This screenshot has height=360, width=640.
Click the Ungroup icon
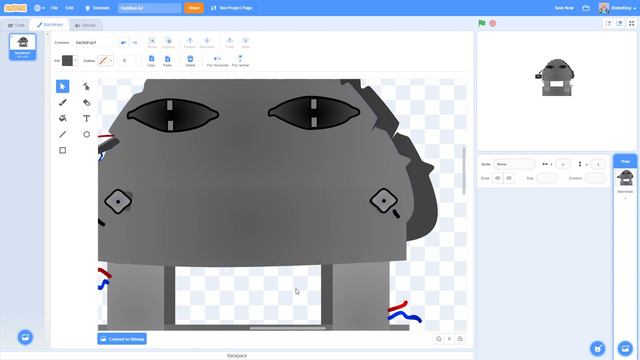coord(168,42)
